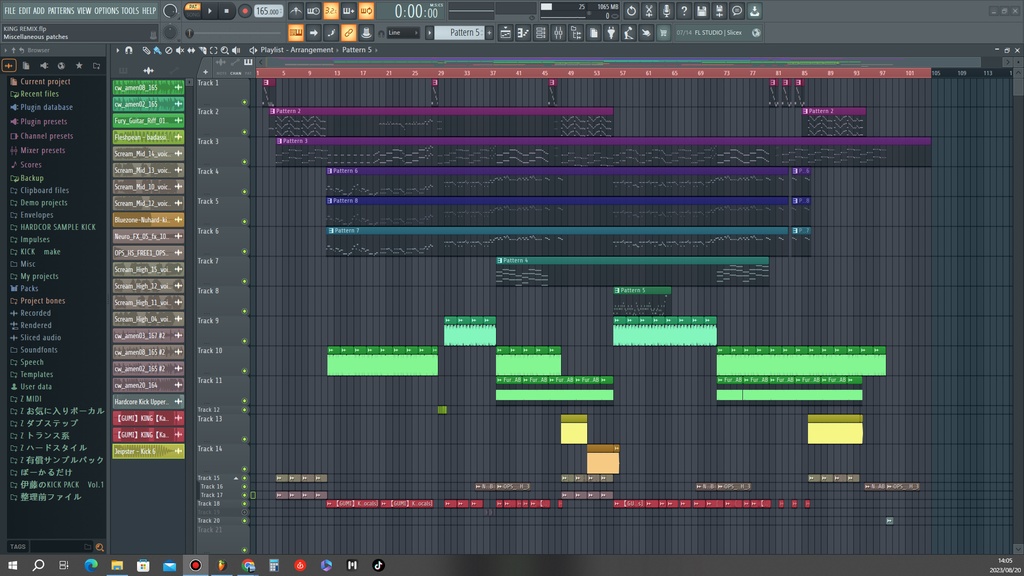The height and width of the screenshot is (576, 1024).
Task: Open the HELP menu
Action: click(149, 10)
